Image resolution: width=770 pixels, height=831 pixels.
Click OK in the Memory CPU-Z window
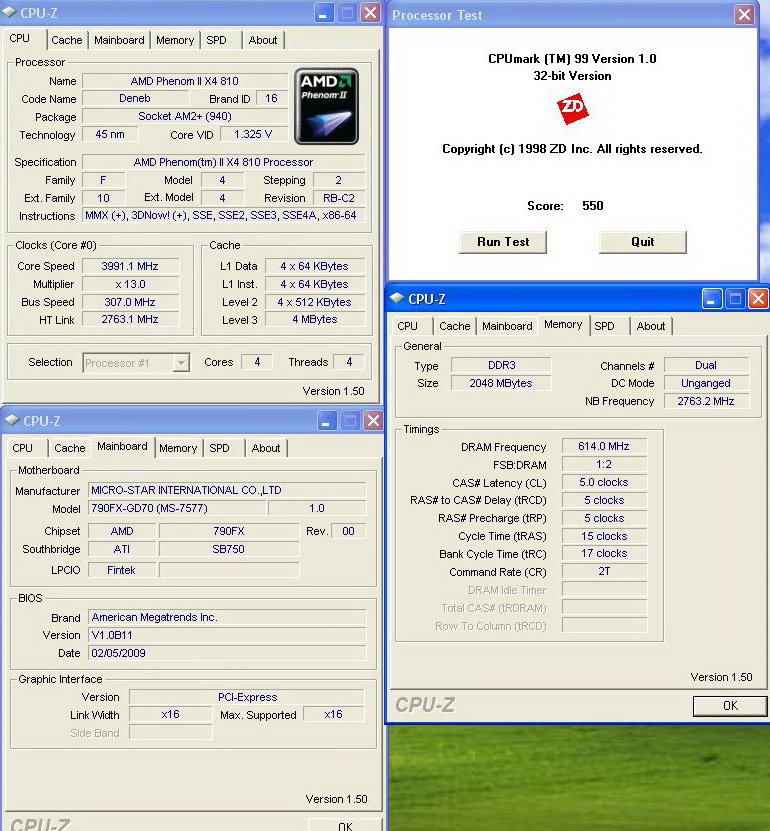click(730, 706)
